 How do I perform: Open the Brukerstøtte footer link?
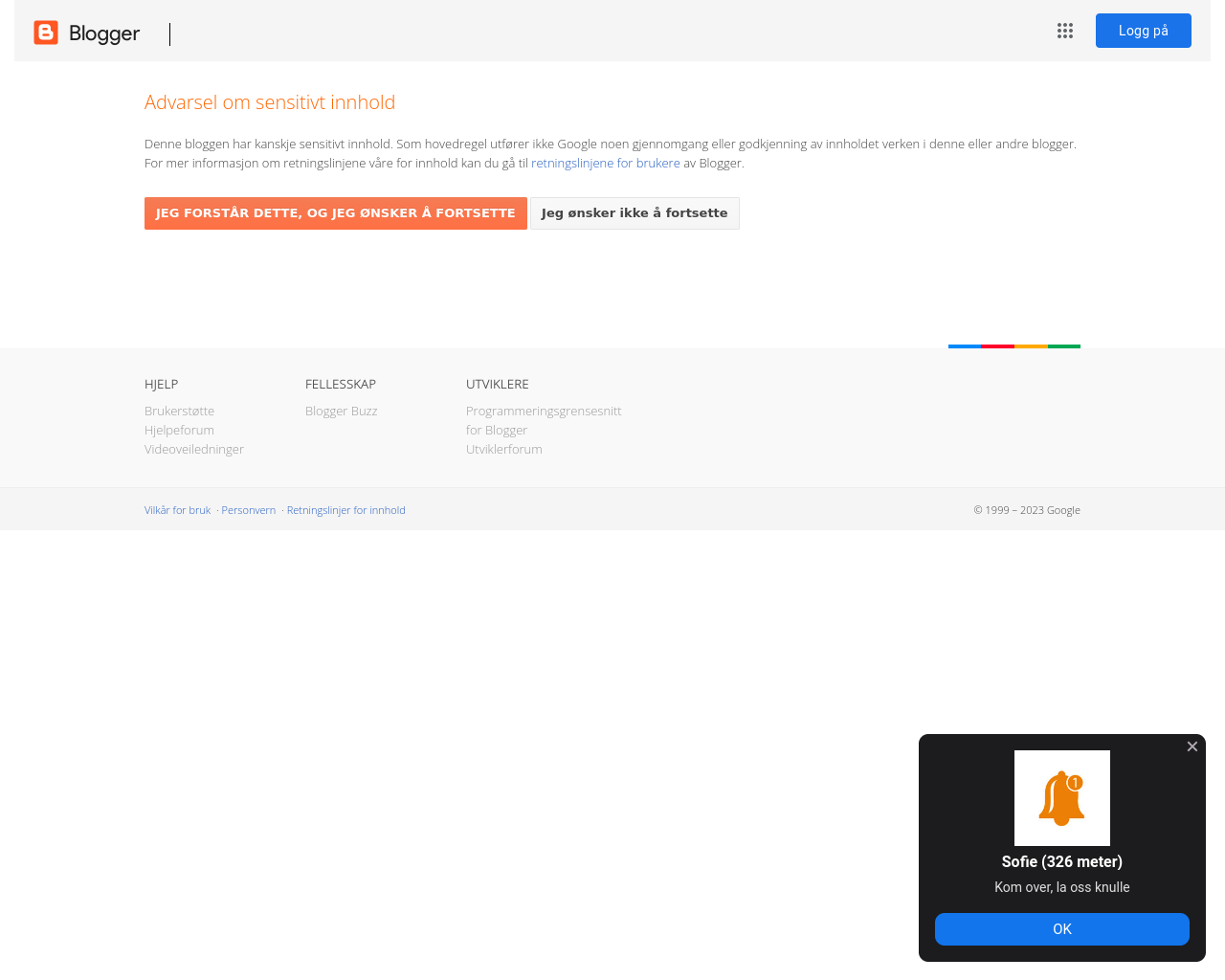coord(179,411)
